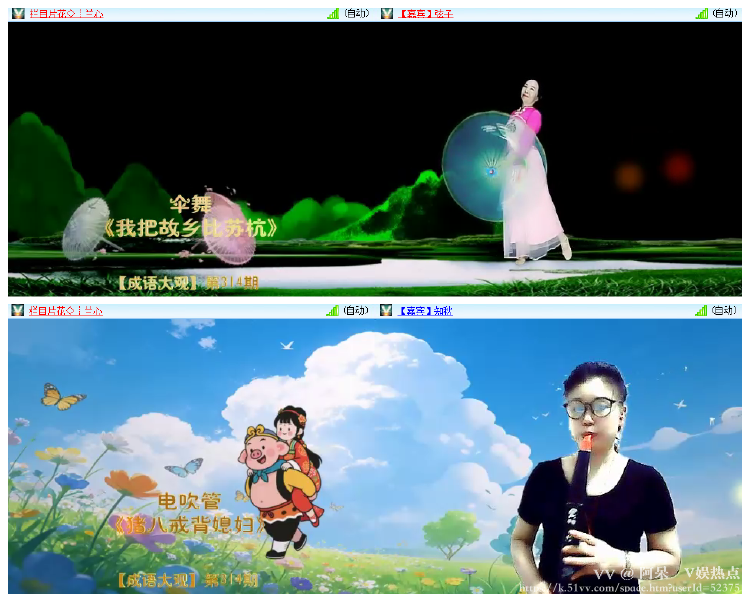Viewport: 750px width, 602px height.
Task: Open the 【嘉宾】知秋 user link
Action: (425, 311)
